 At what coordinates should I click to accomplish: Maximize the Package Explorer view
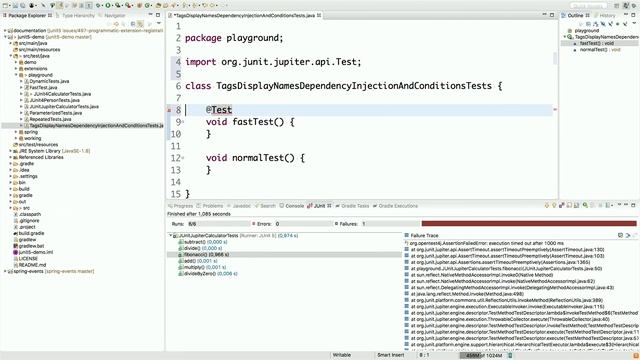tap(158, 15)
